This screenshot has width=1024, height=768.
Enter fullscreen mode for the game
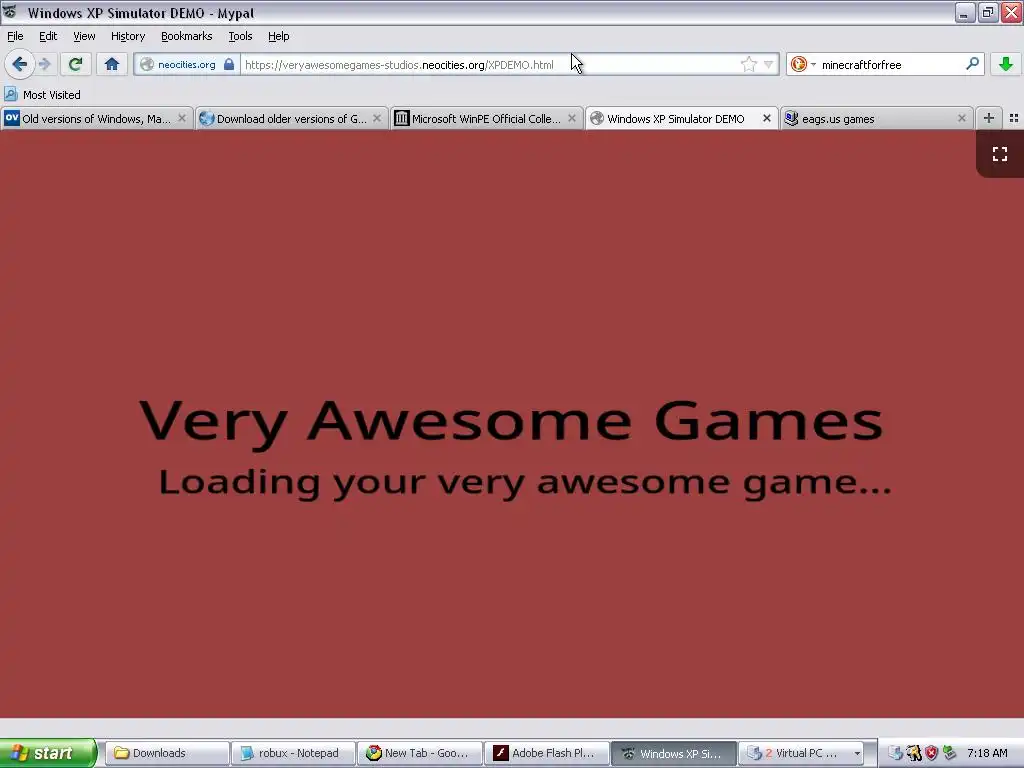[1000, 154]
